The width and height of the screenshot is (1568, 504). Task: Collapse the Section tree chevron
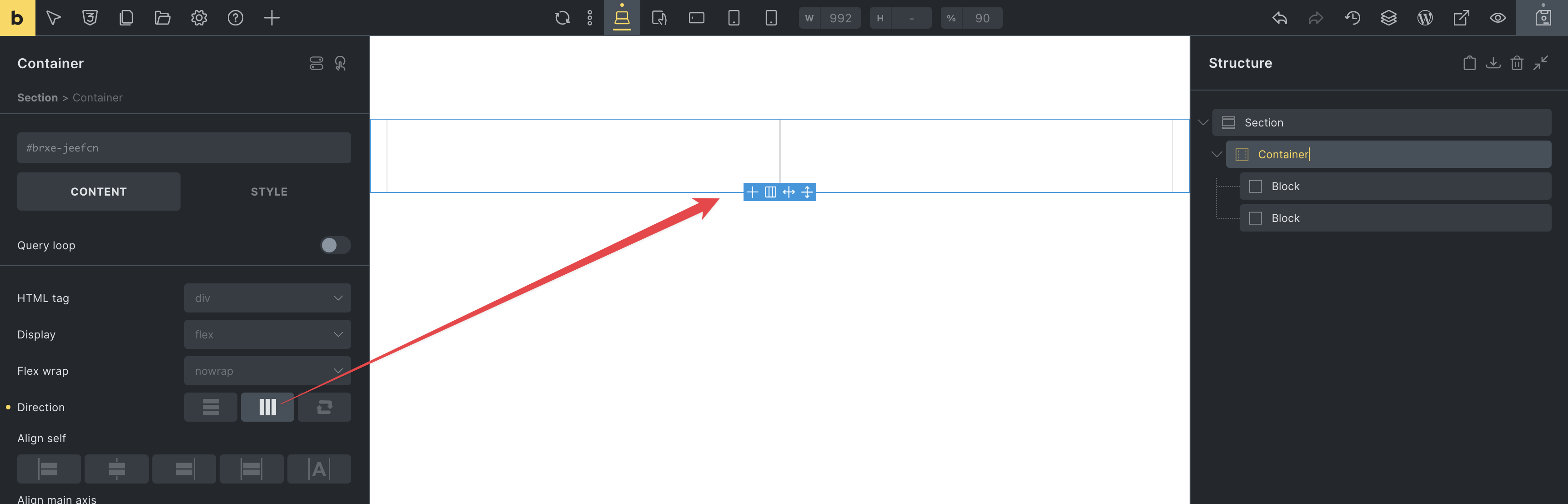pyautogui.click(x=1203, y=122)
